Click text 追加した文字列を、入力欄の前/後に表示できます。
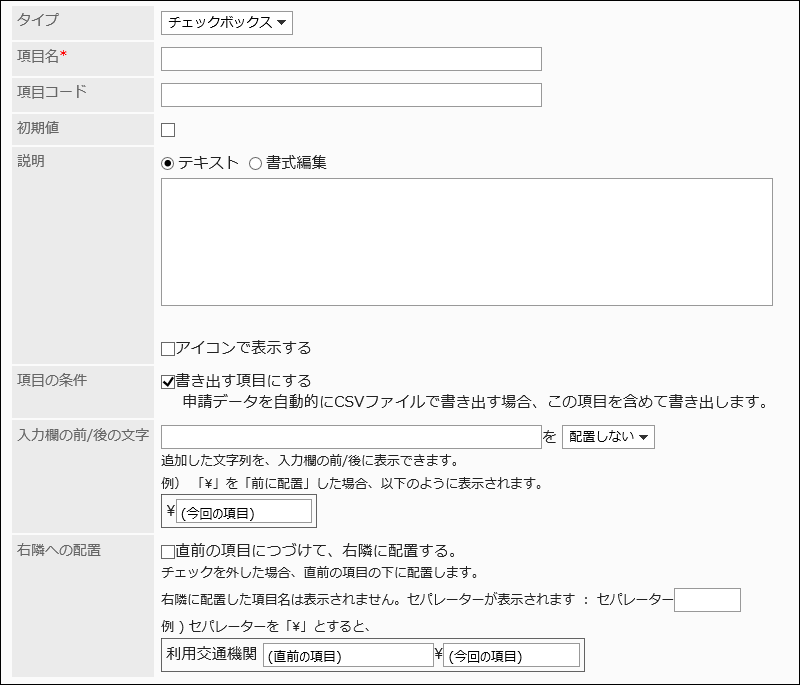The width and height of the screenshot is (800, 685). (311, 461)
